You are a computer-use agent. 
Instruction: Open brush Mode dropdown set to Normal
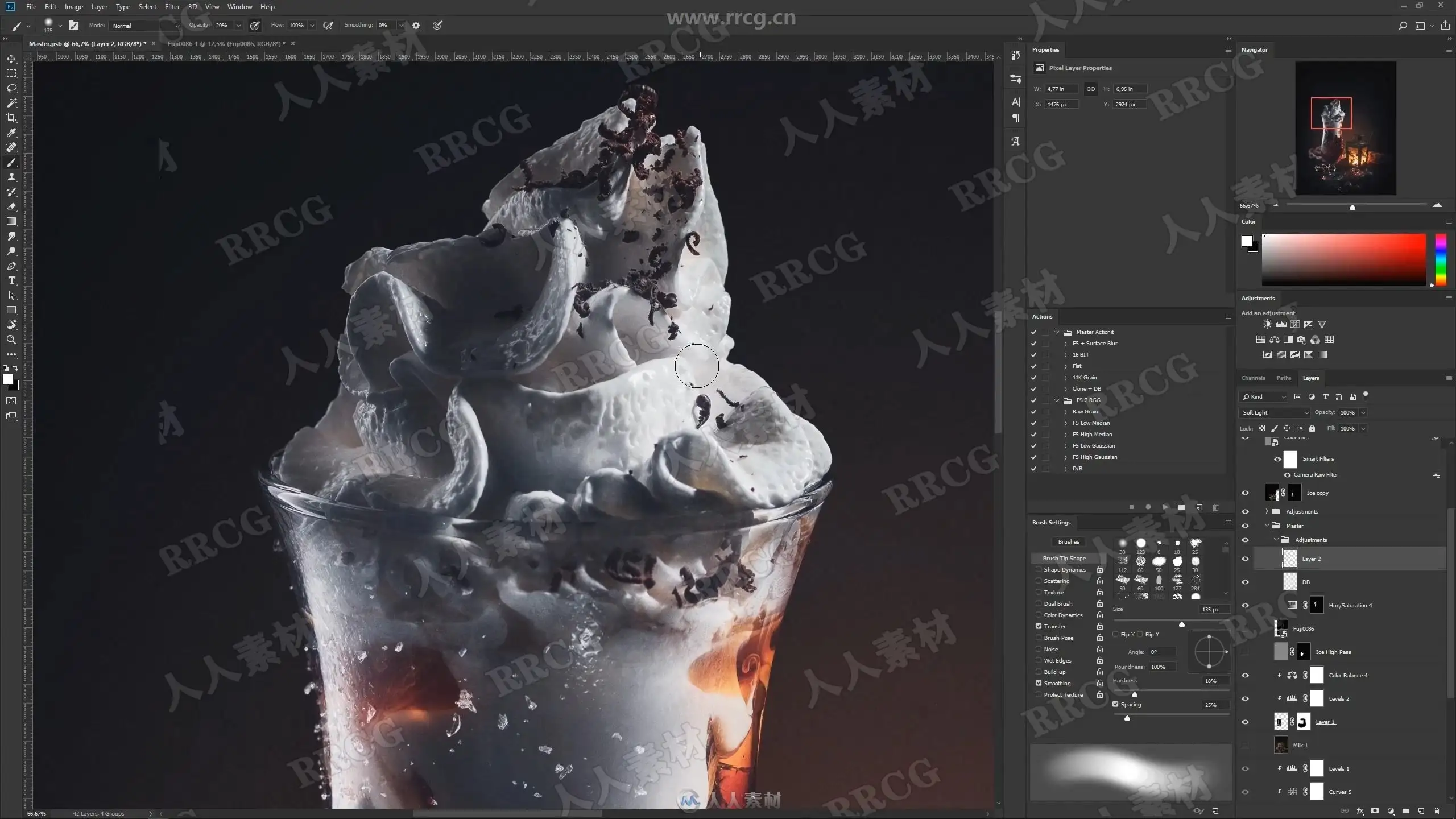click(145, 26)
